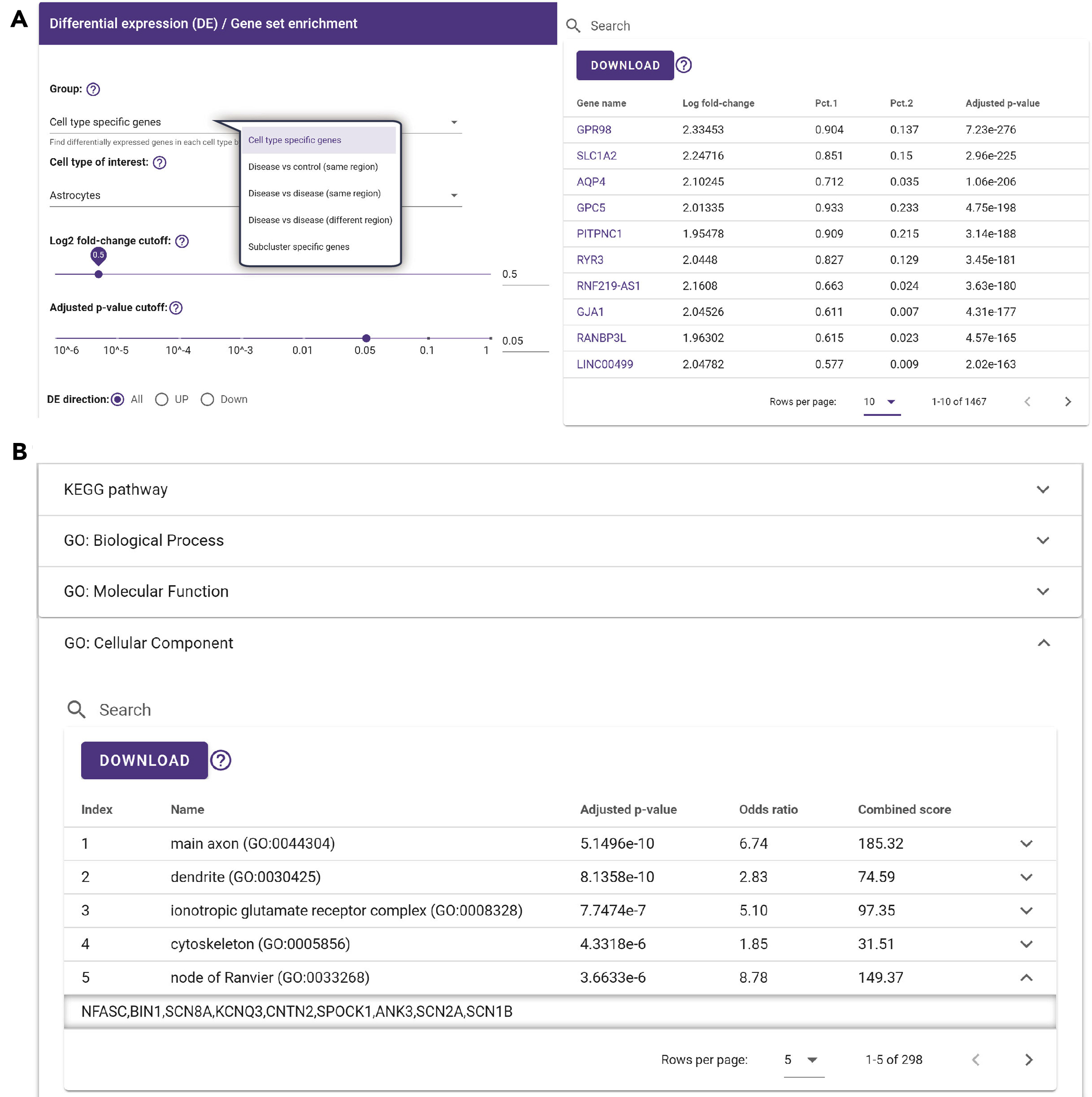This screenshot has height=1097, width=1092.
Task: Select the UP DE direction radio button
Action: tap(162, 400)
